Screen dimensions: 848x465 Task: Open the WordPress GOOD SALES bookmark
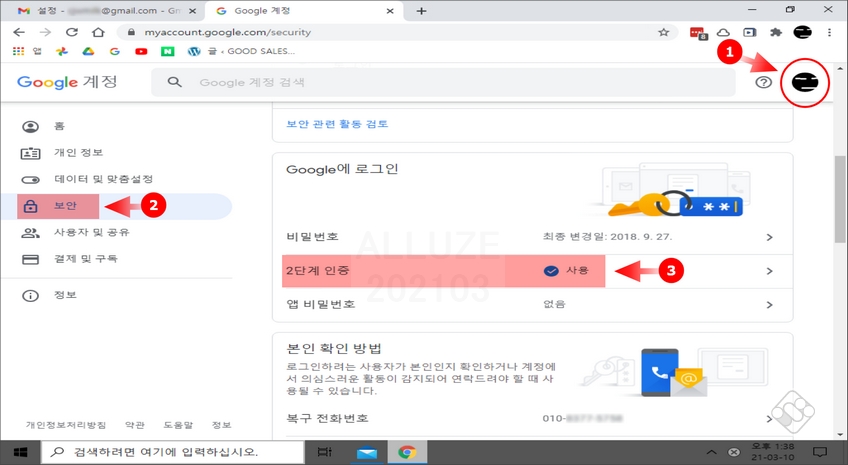241,51
